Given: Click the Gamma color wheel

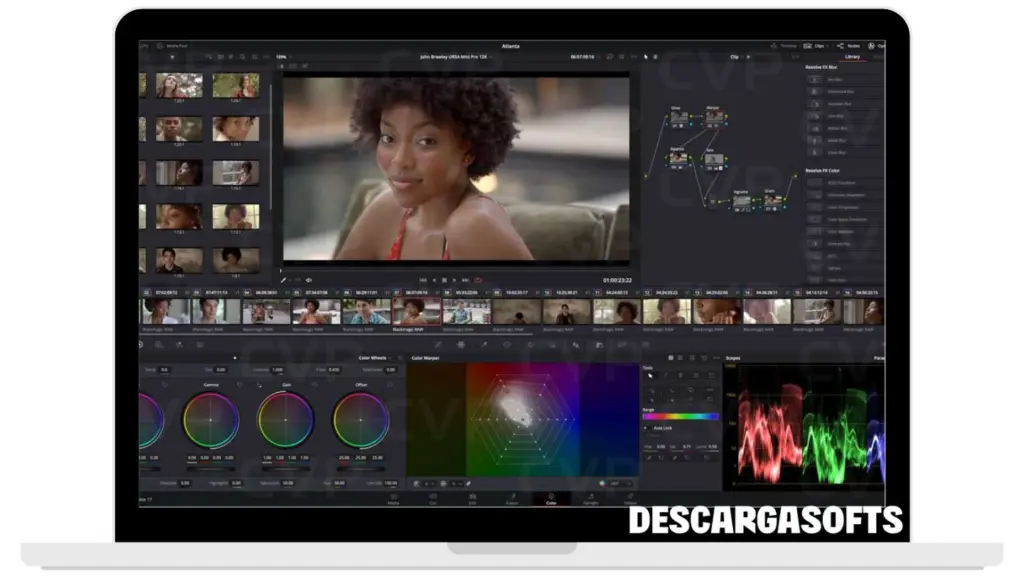Looking at the screenshot, I should [x=210, y=420].
